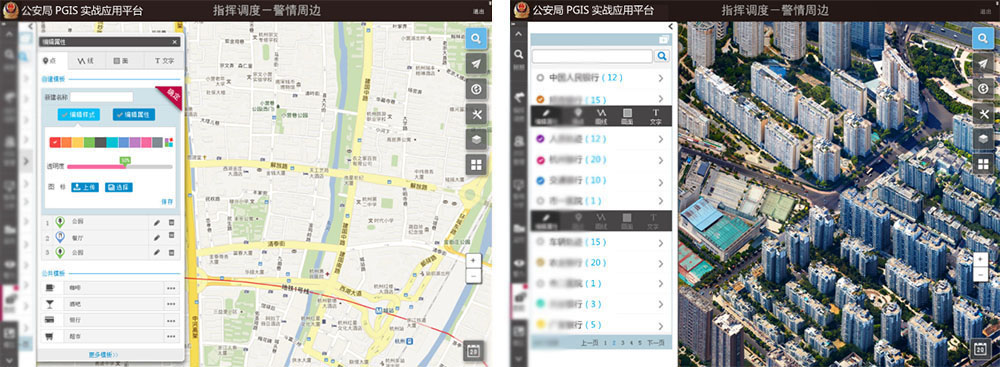The height and width of the screenshot is (367, 1000).
Task: Switch to the 文字 tab in edit panel
Action: click(x=164, y=61)
